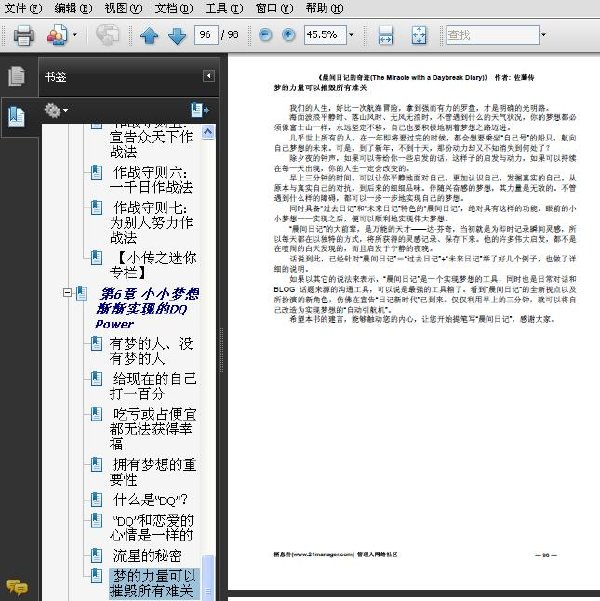Select the Bookmarks panel icon in sidebar
Image resolution: width=600 pixels, height=601 pixels.
(16, 117)
